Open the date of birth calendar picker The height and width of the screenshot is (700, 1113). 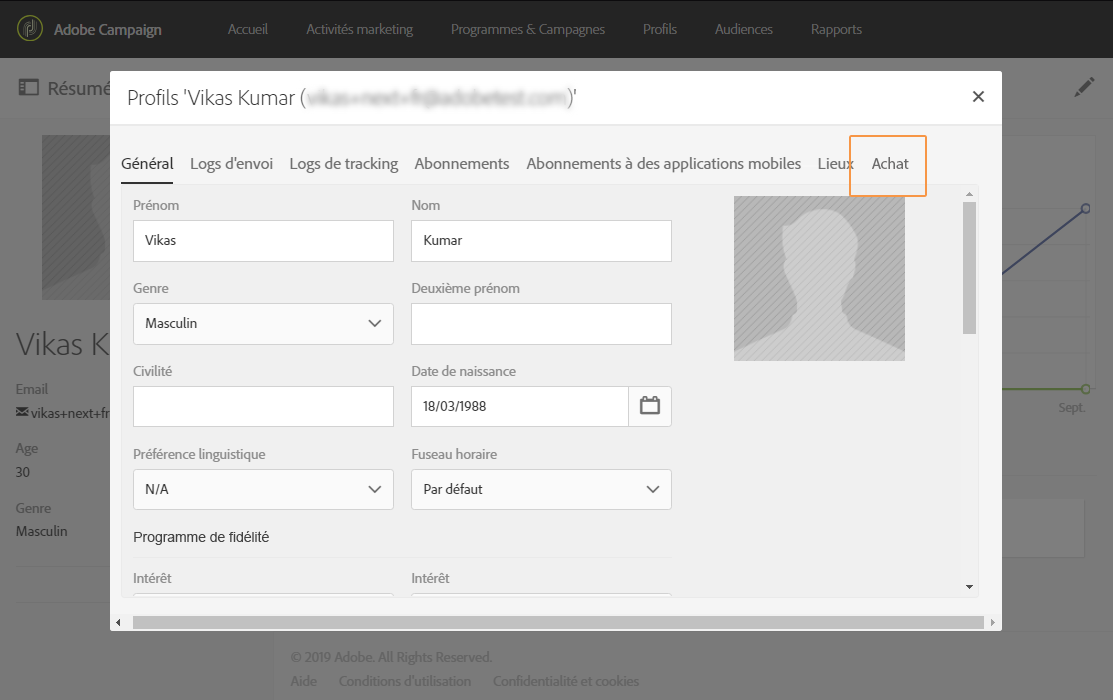(x=650, y=406)
